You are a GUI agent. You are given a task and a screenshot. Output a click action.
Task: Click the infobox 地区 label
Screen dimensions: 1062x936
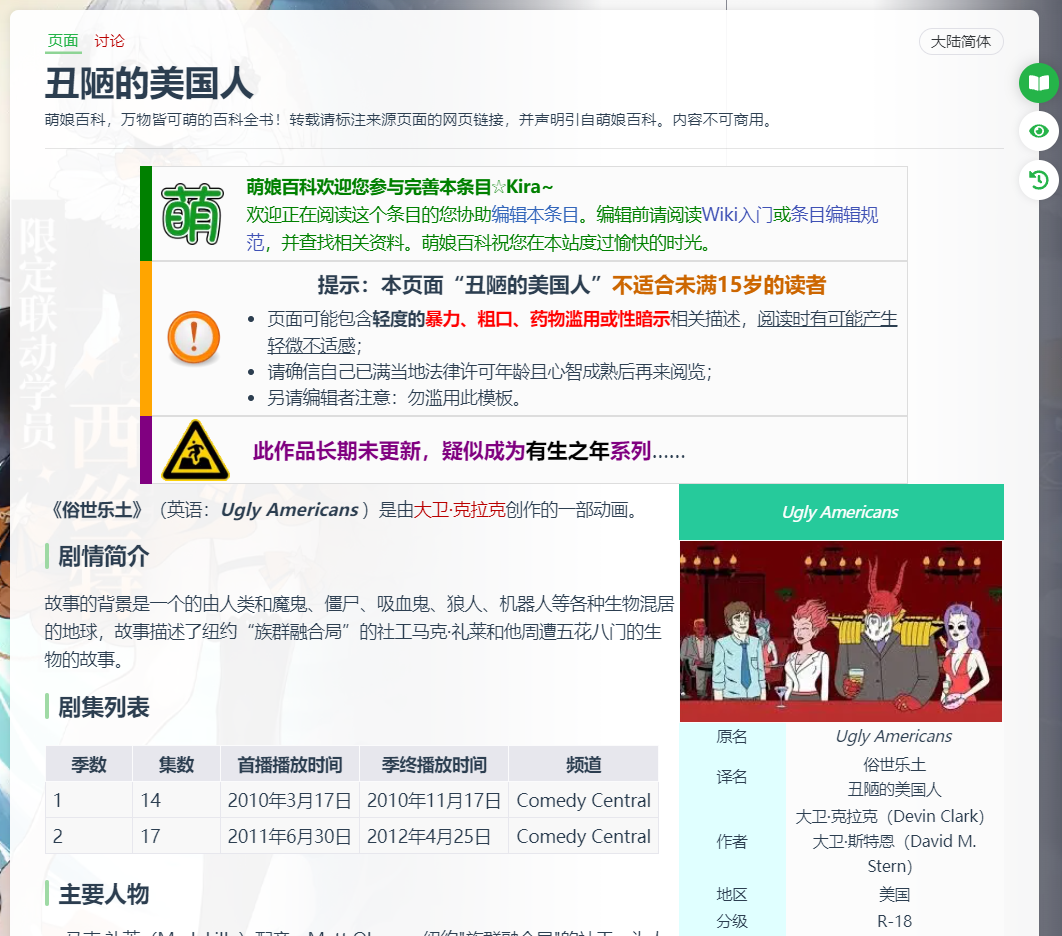coord(731,895)
